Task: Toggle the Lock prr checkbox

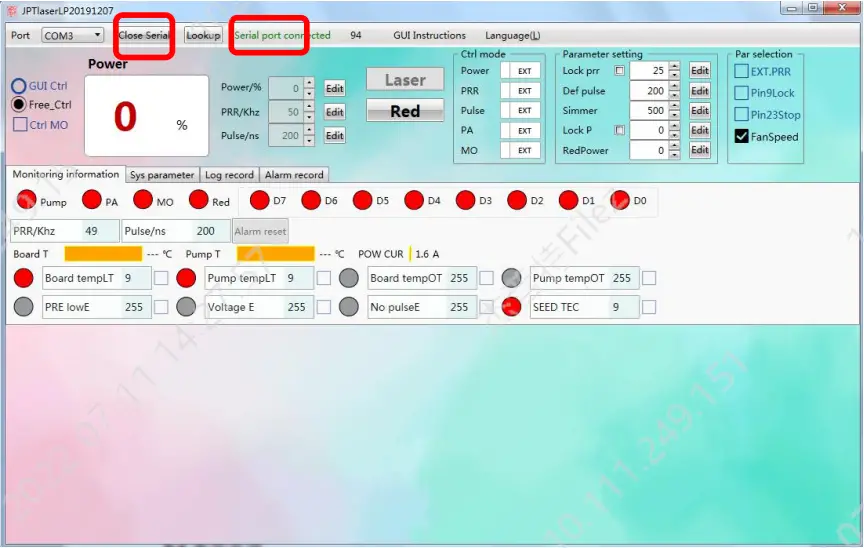Action: pos(620,70)
